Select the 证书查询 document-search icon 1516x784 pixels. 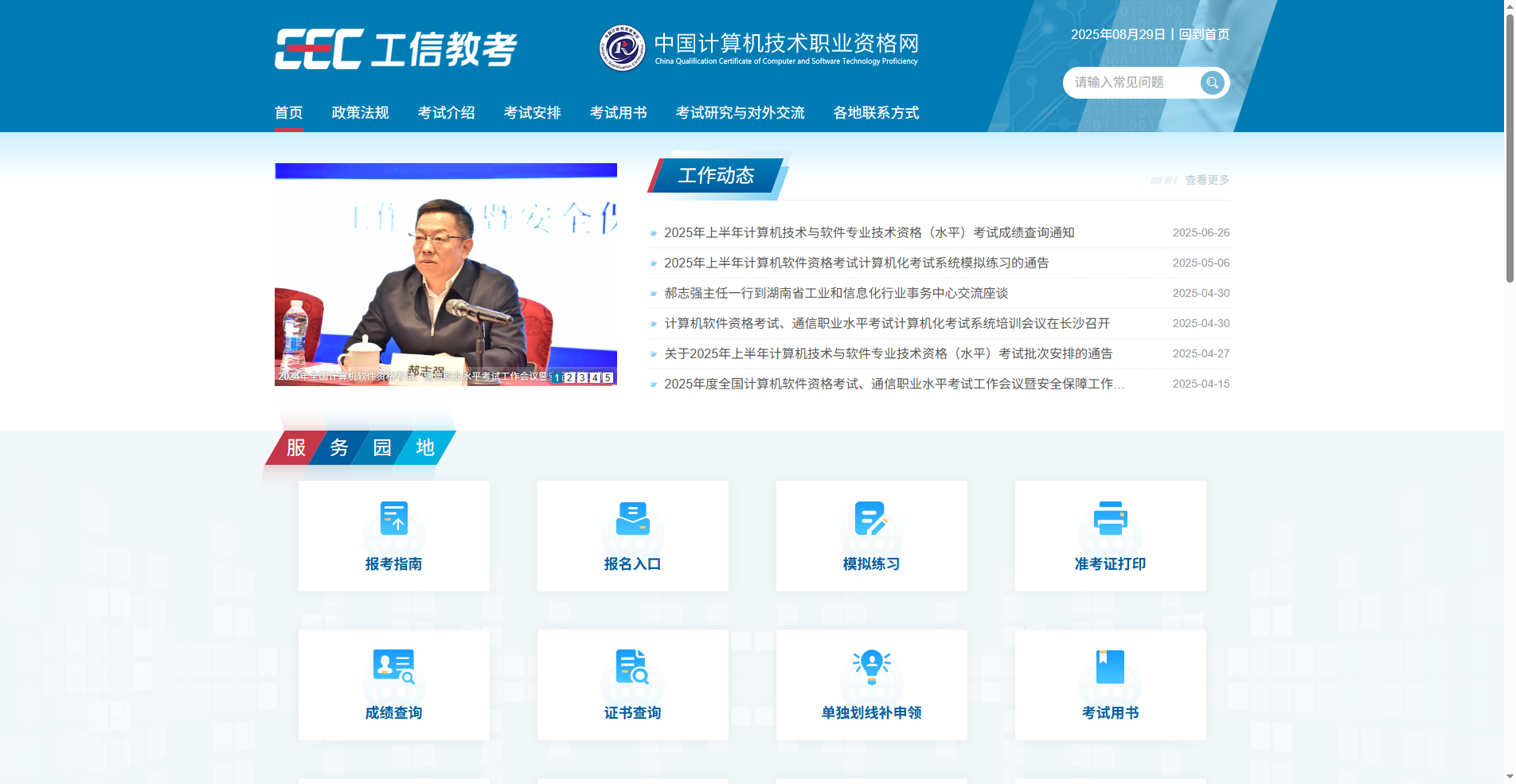tap(632, 666)
